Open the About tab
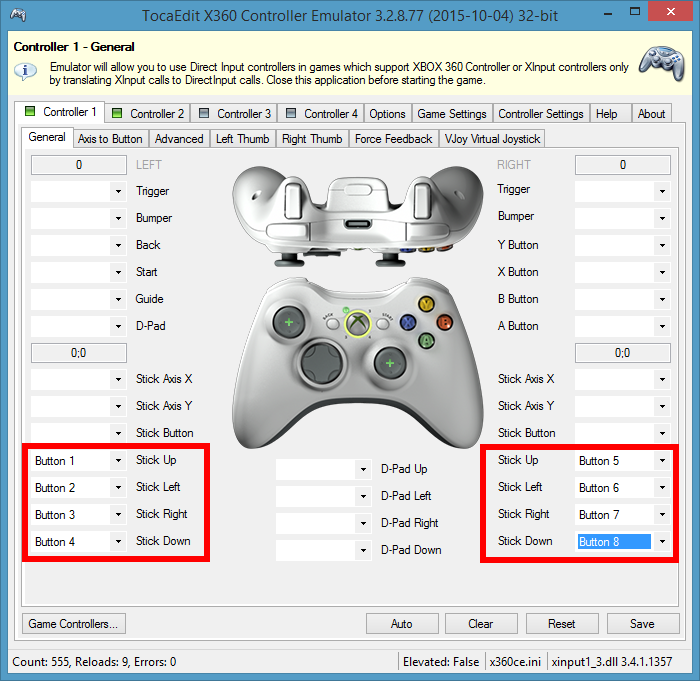The image size is (700, 681). coord(651,113)
